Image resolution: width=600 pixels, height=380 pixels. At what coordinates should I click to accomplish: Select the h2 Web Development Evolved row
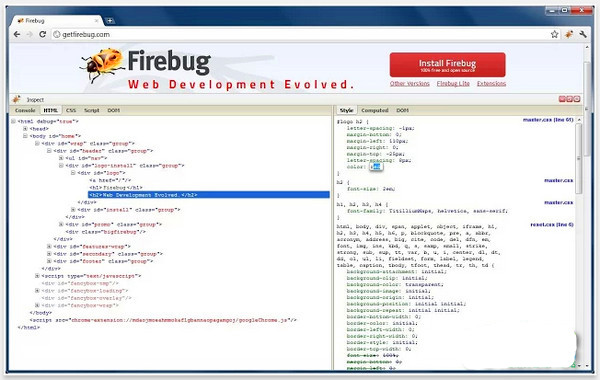(x=209, y=195)
